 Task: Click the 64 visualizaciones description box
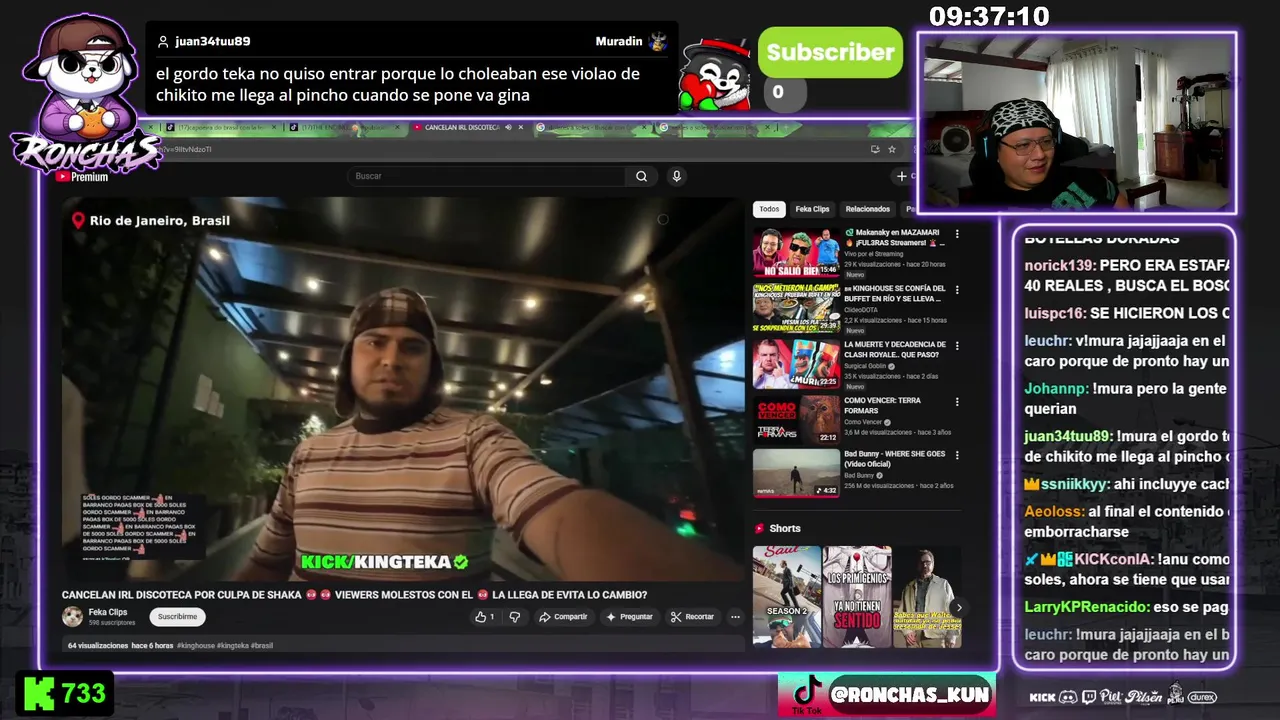pos(403,646)
